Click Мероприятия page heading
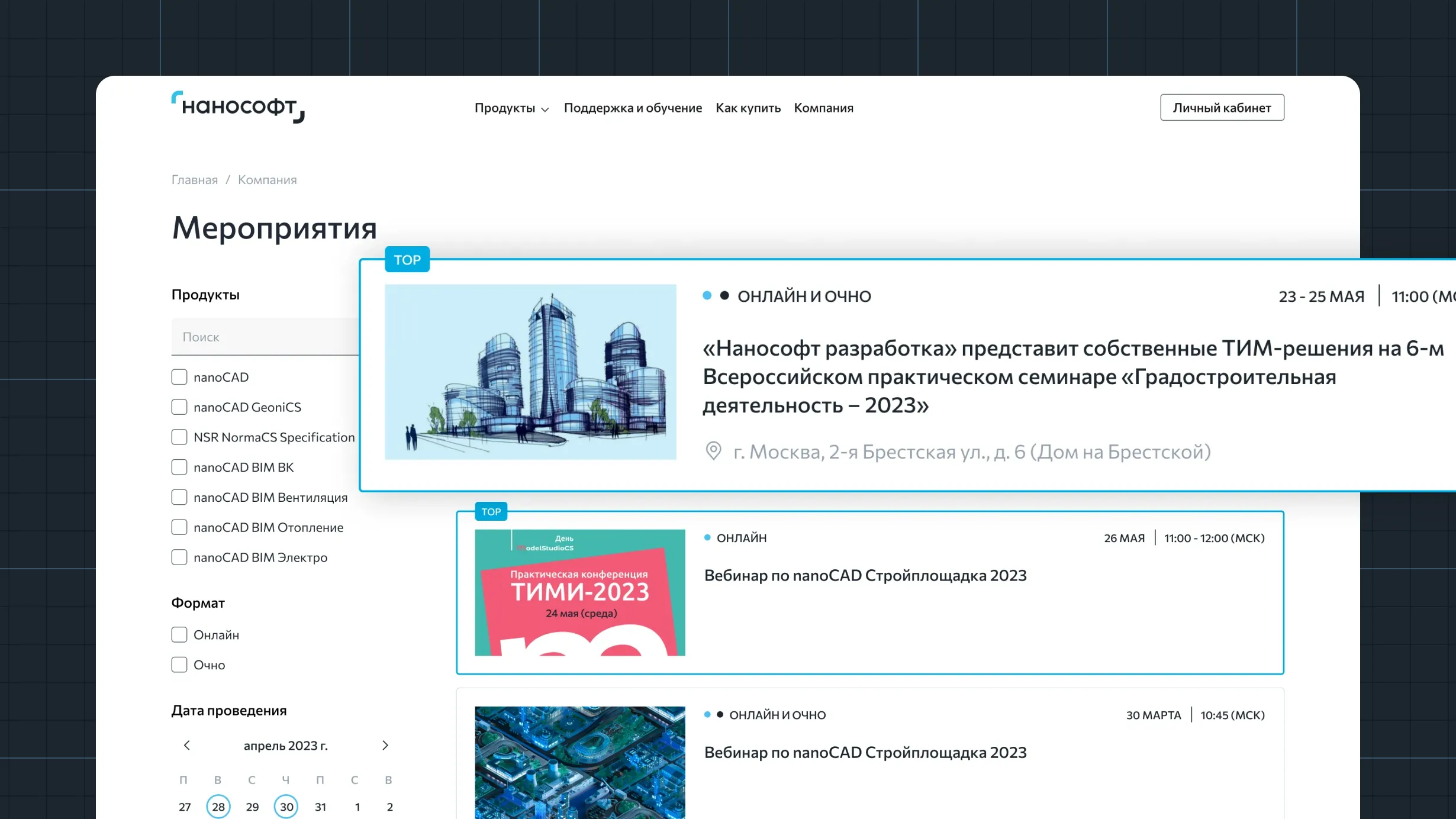 pyautogui.click(x=274, y=228)
